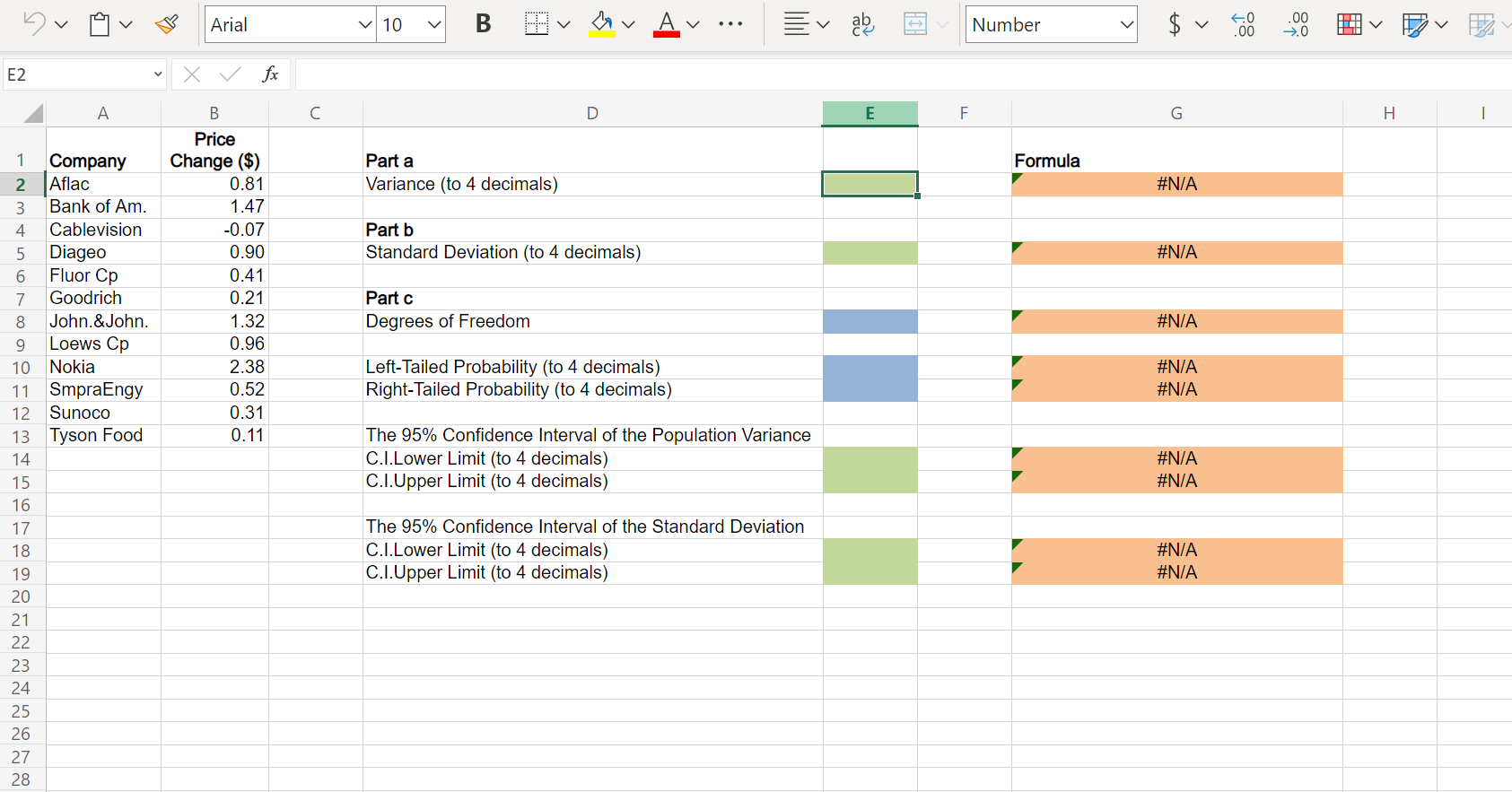Expand the alignment options arrow

[x=823, y=25]
